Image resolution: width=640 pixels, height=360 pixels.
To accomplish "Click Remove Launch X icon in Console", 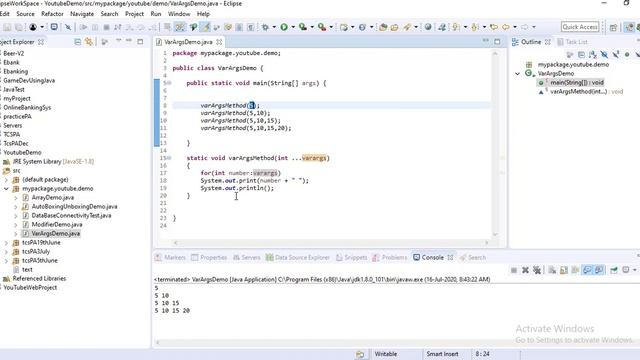I will (525, 270).
